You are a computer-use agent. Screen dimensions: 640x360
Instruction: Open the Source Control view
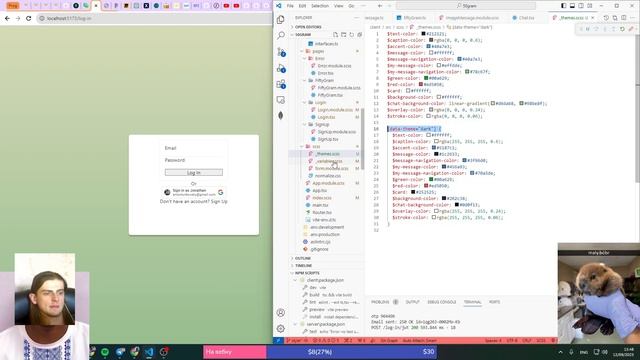point(281,52)
